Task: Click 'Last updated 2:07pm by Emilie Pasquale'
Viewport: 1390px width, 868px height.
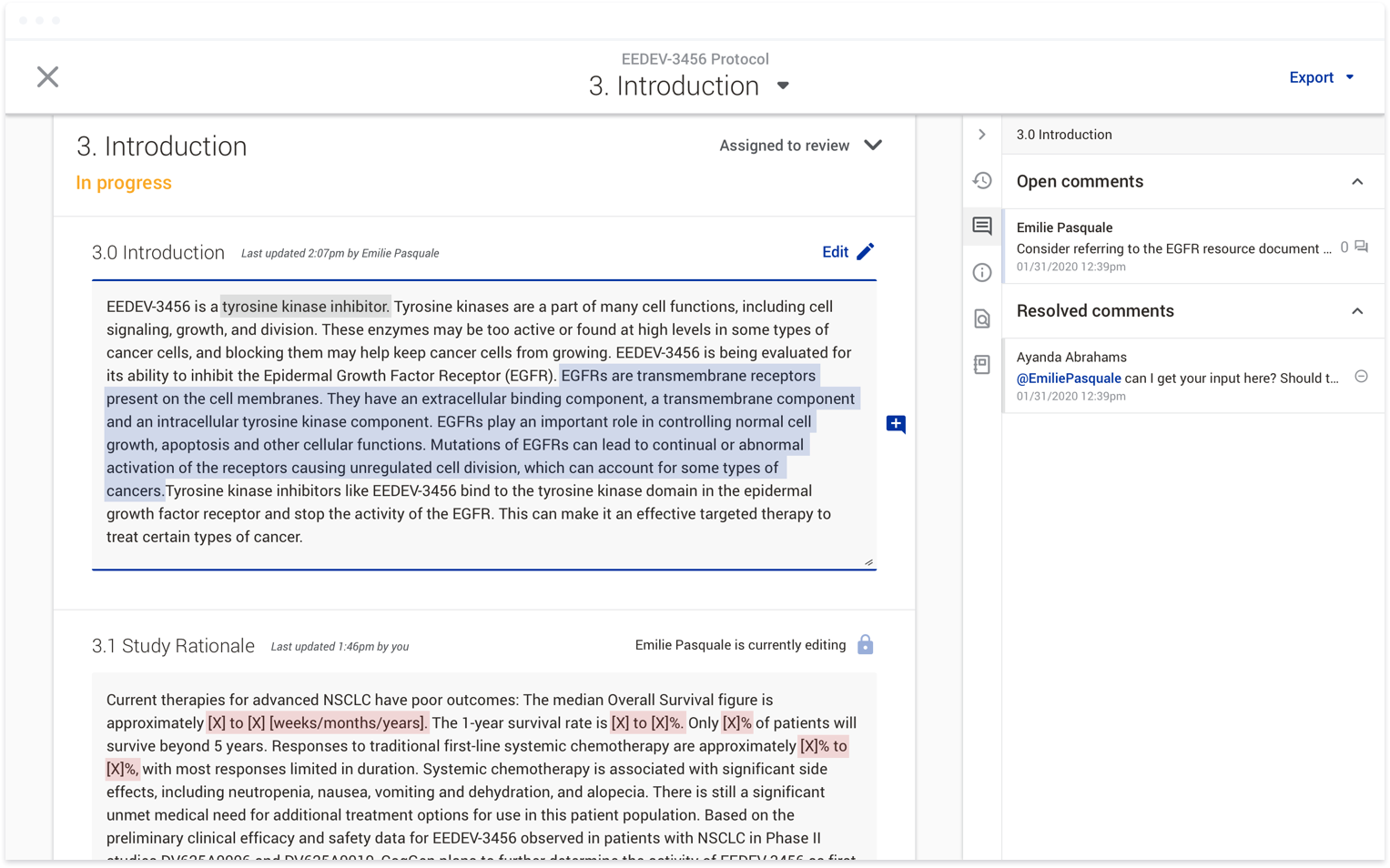Action: coord(340,254)
